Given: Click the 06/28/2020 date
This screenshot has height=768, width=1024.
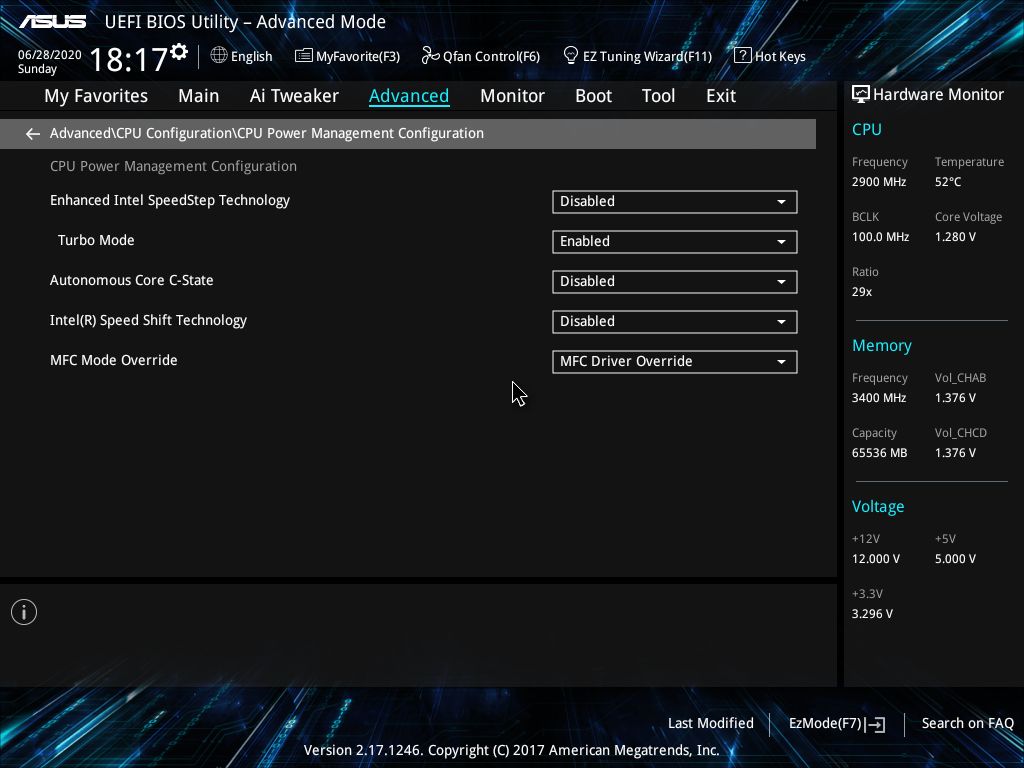Looking at the screenshot, I should click(x=50, y=55).
